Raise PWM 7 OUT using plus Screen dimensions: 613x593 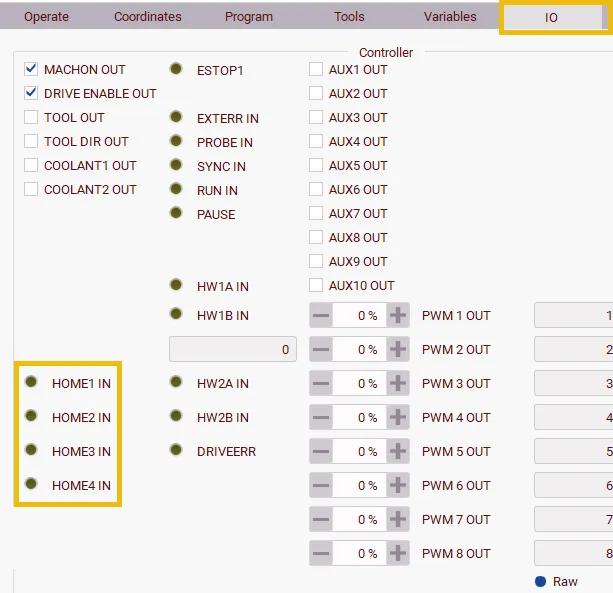[x=398, y=519]
